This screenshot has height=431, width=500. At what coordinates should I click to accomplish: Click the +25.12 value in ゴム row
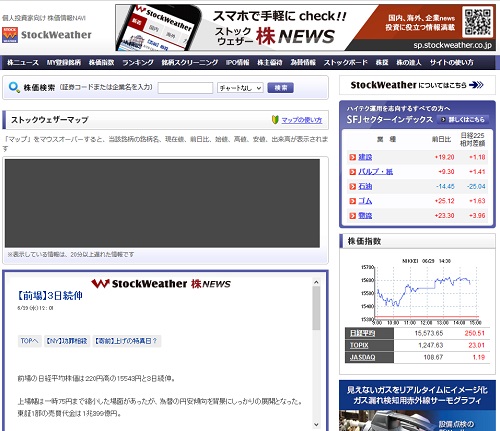coord(444,201)
